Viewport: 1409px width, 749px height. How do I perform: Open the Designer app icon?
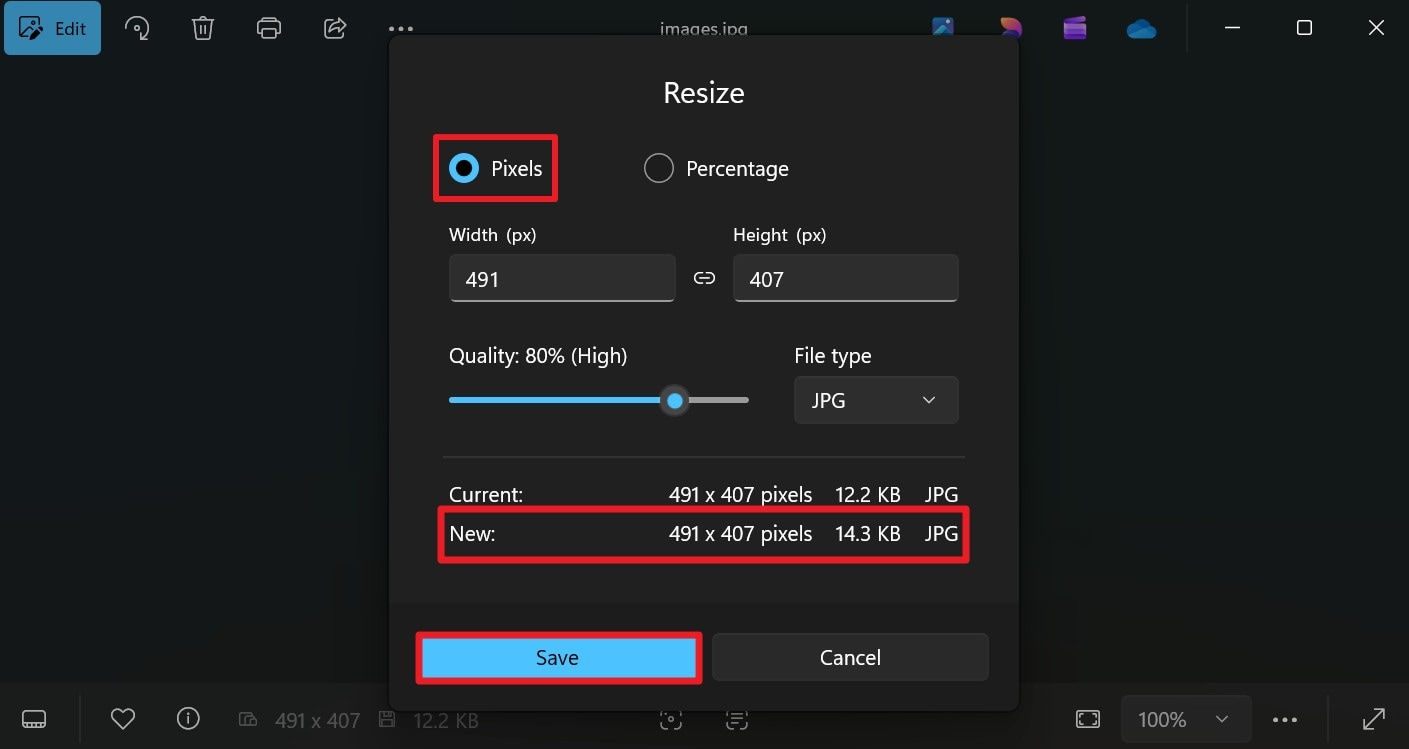(1010, 28)
